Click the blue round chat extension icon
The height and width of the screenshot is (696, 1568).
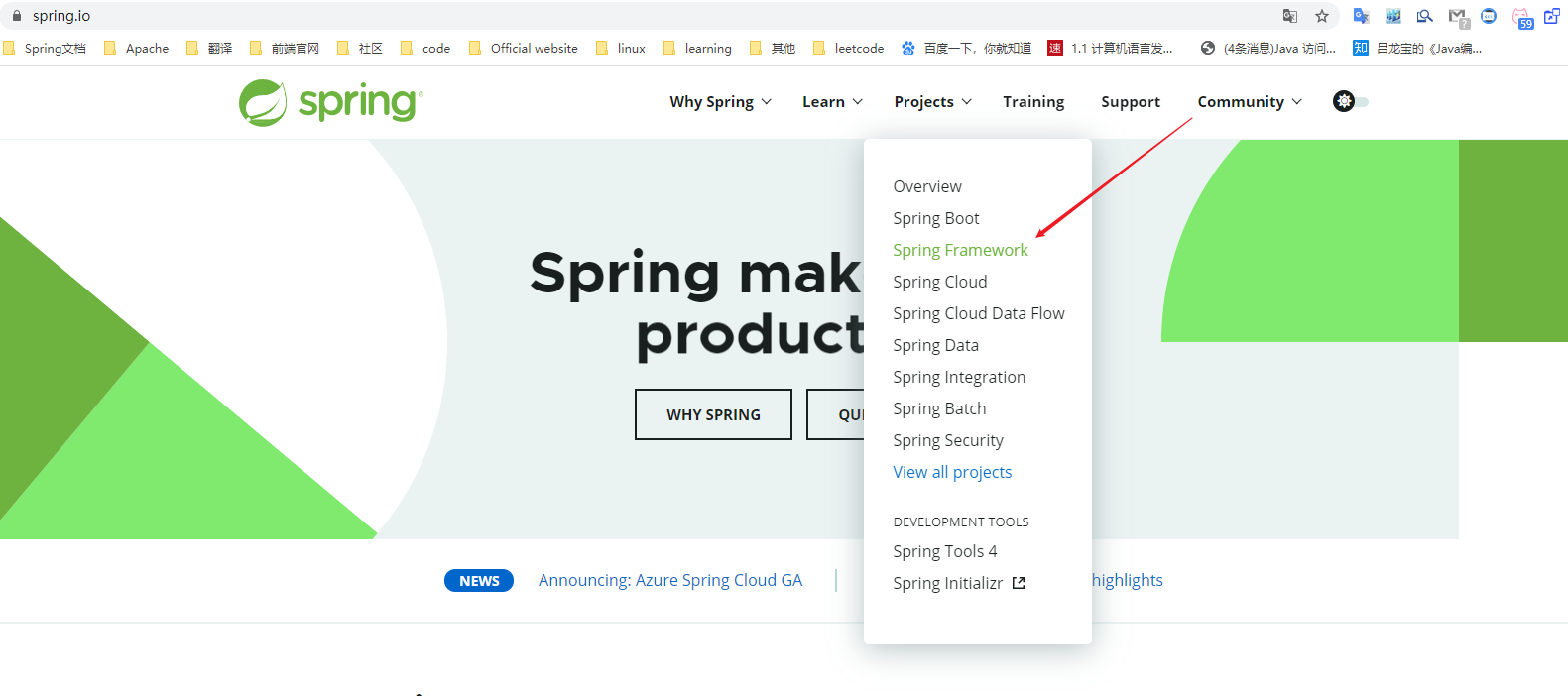point(1489,16)
